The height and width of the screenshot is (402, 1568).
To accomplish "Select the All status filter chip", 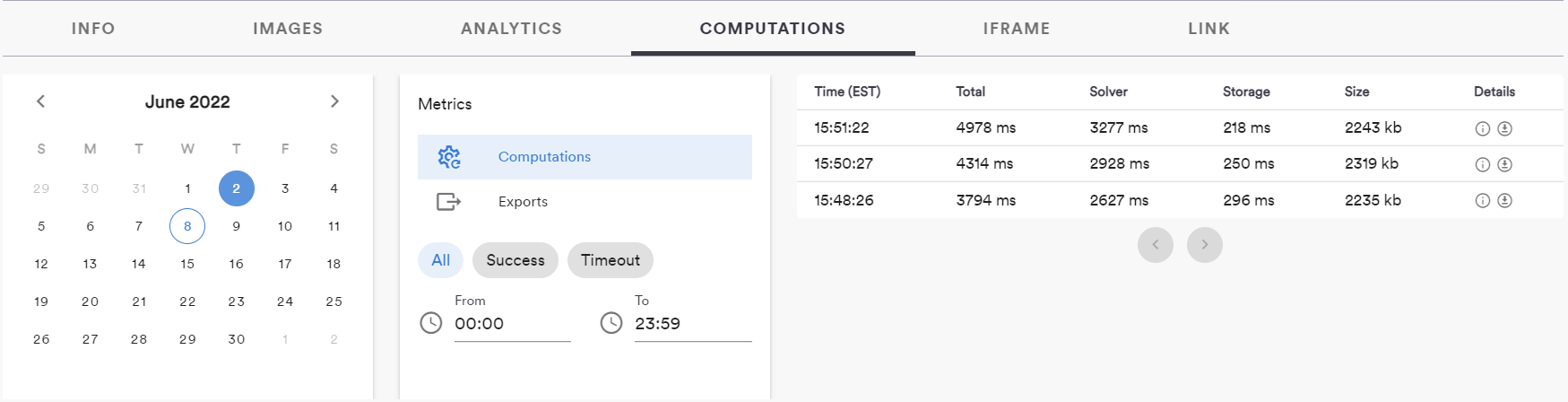I will pyautogui.click(x=440, y=260).
